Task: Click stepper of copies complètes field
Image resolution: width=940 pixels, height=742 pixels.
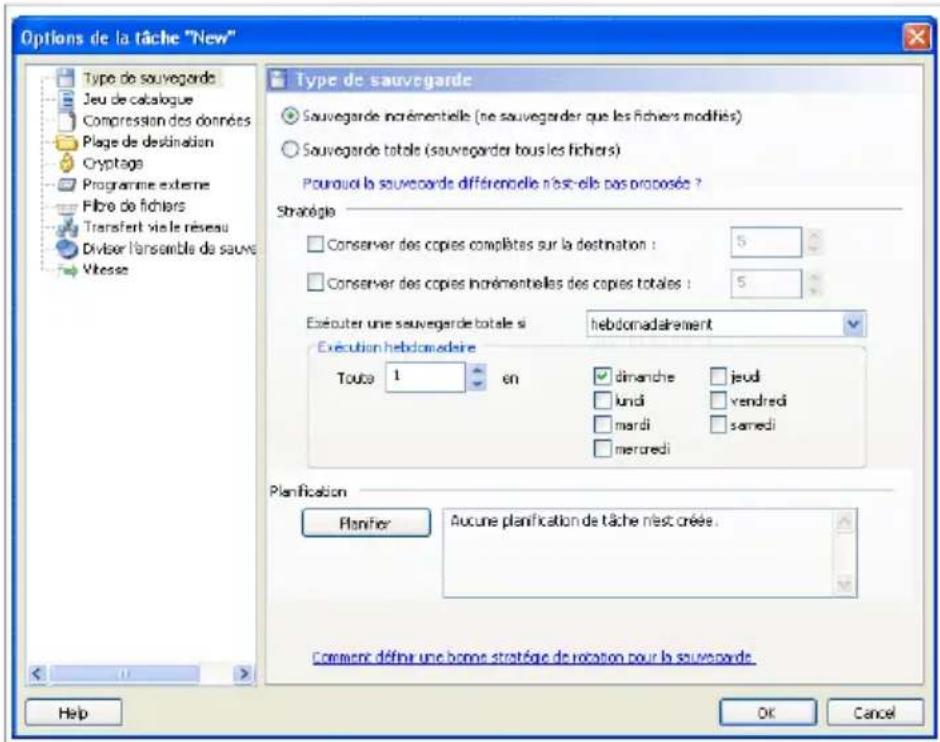Action: coord(814,242)
